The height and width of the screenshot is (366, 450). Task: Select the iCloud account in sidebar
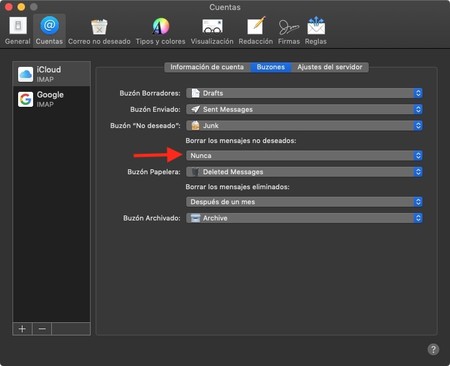(x=51, y=74)
